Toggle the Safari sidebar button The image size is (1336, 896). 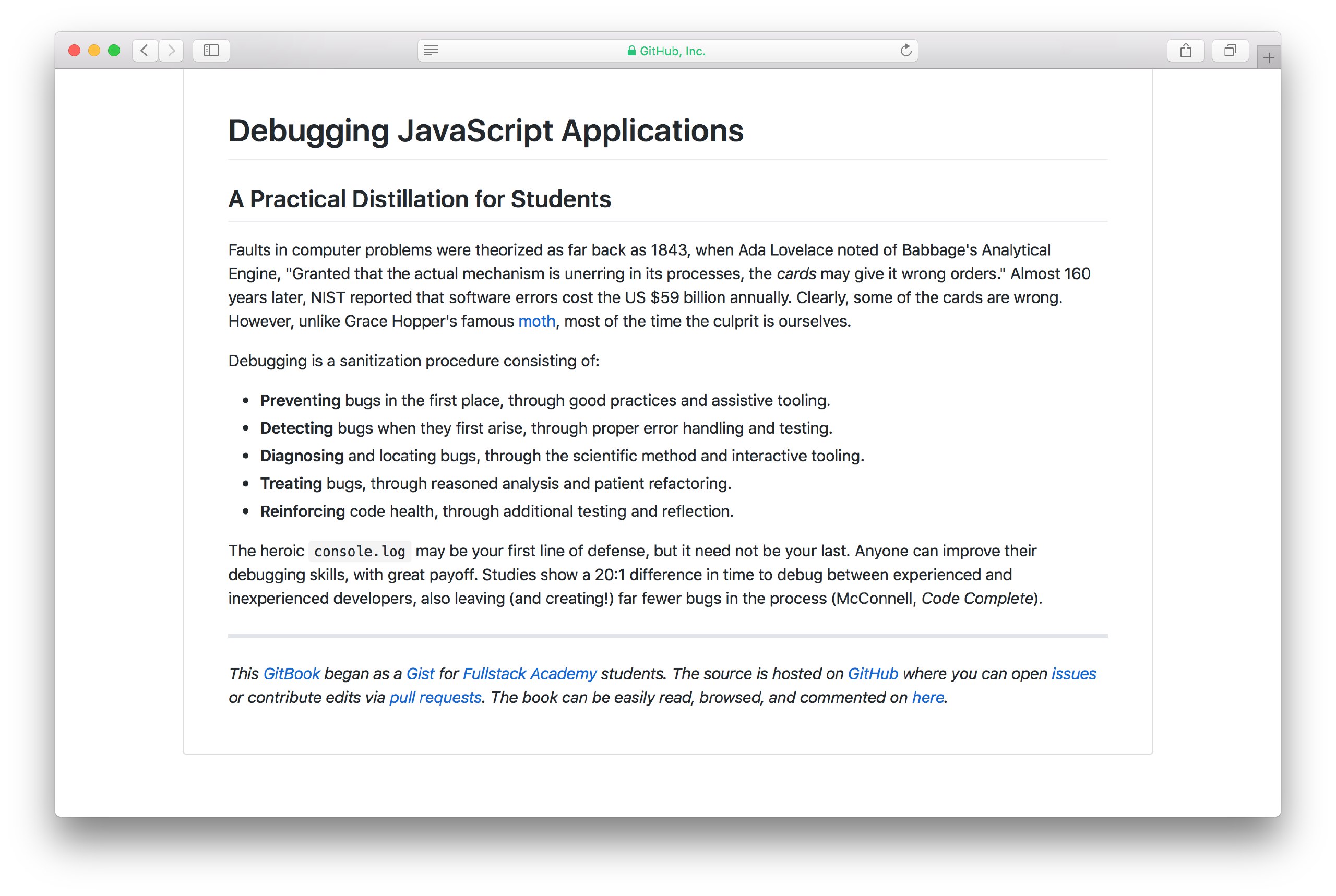pyautogui.click(x=211, y=50)
